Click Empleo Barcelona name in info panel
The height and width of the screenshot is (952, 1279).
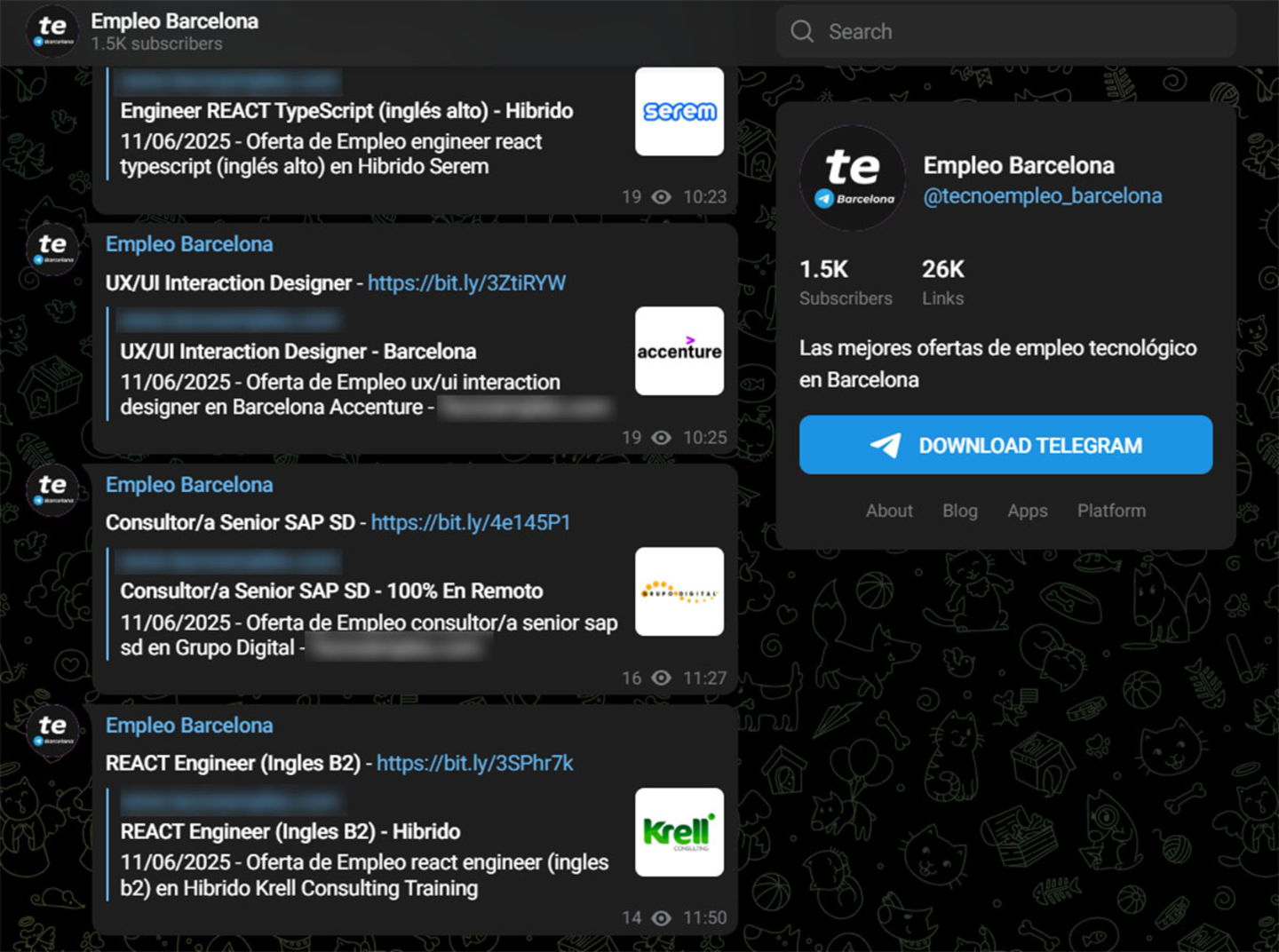coord(1019,166)
